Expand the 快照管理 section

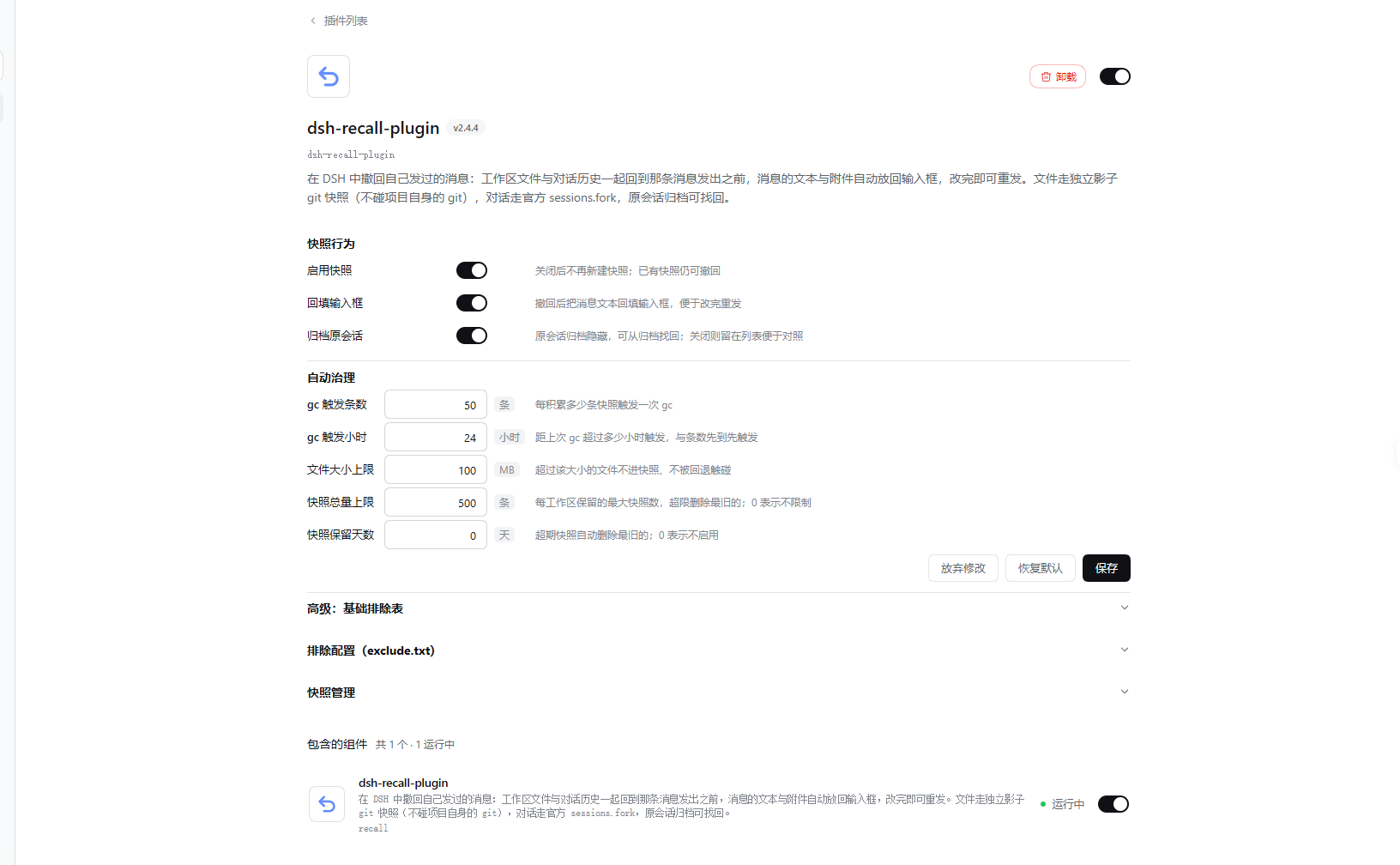click(x=719, y=693)
